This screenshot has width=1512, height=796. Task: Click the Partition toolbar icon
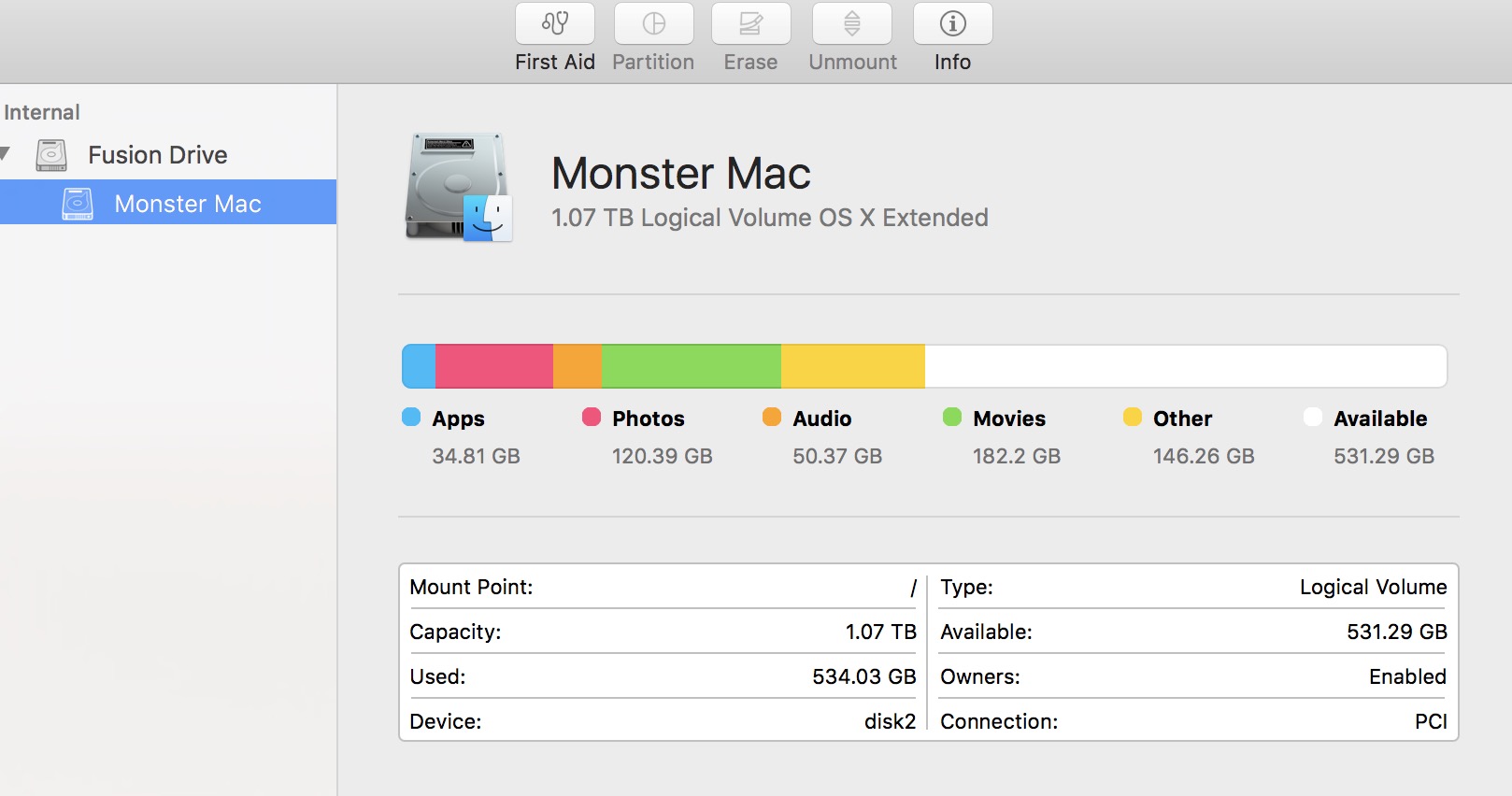654,23
